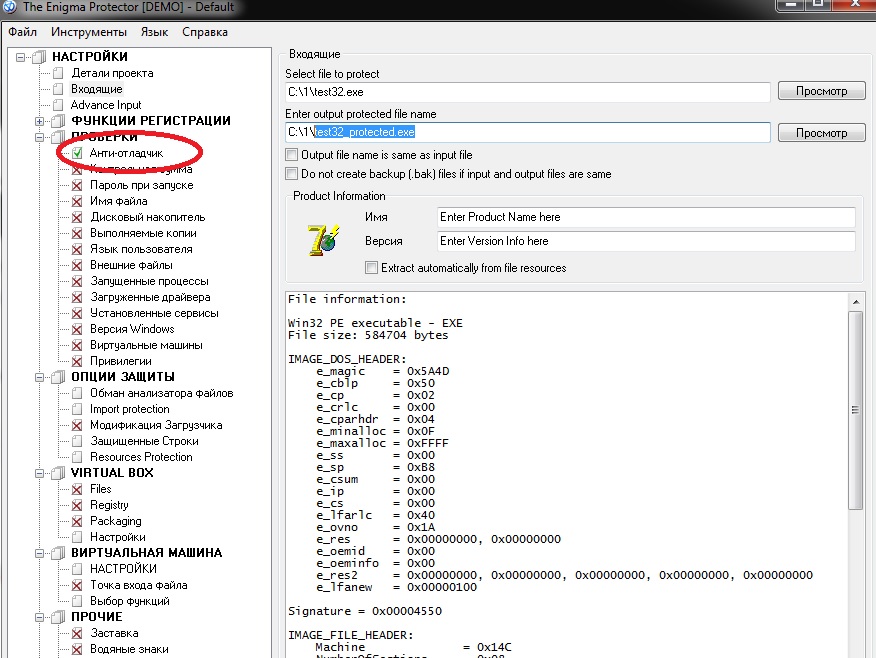Screen dimensions: 876x658
Task: Click the 7-Zip product icon
Action: coord(323,240)
